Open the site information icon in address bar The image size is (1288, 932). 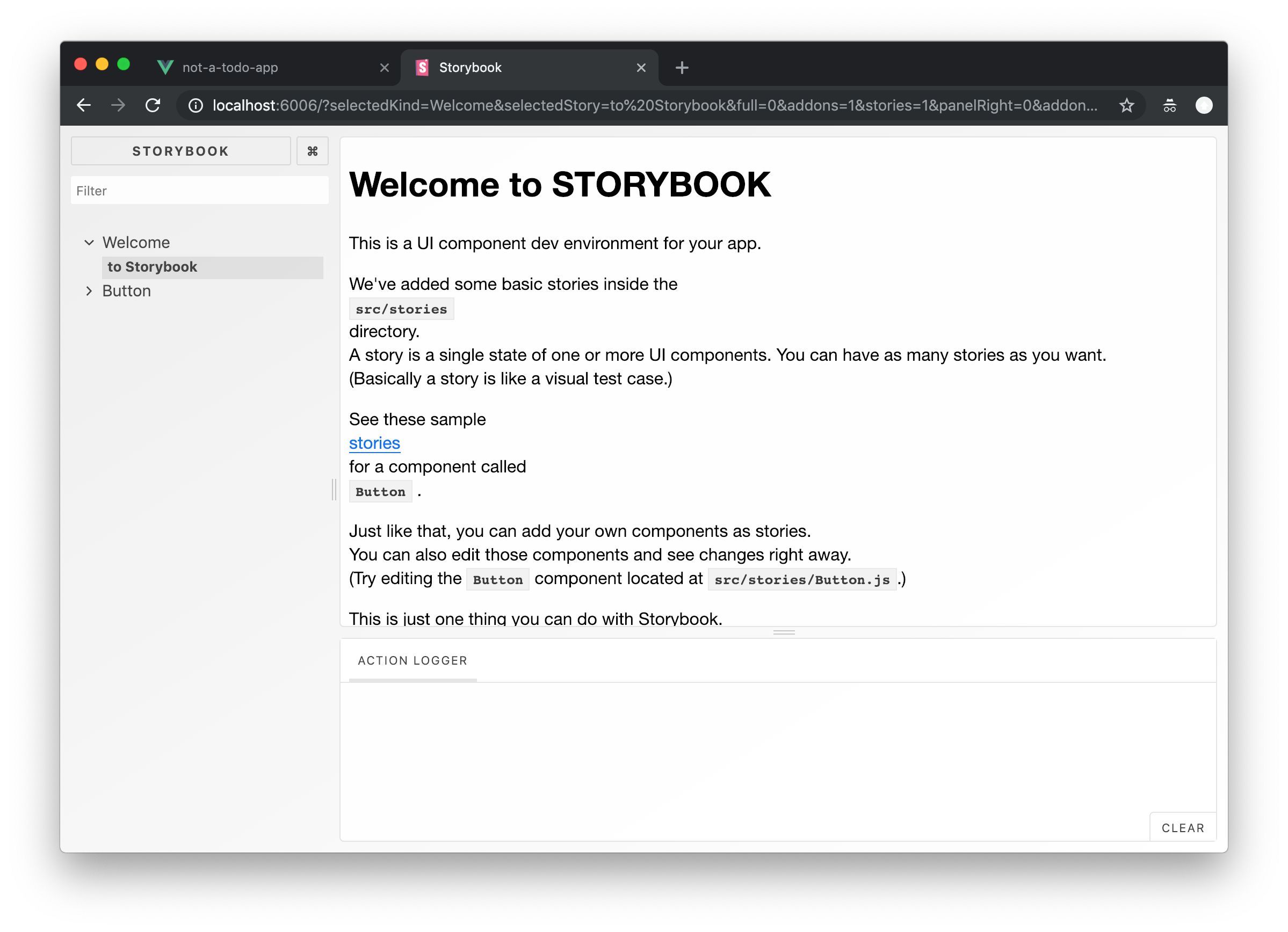[196, 106]
